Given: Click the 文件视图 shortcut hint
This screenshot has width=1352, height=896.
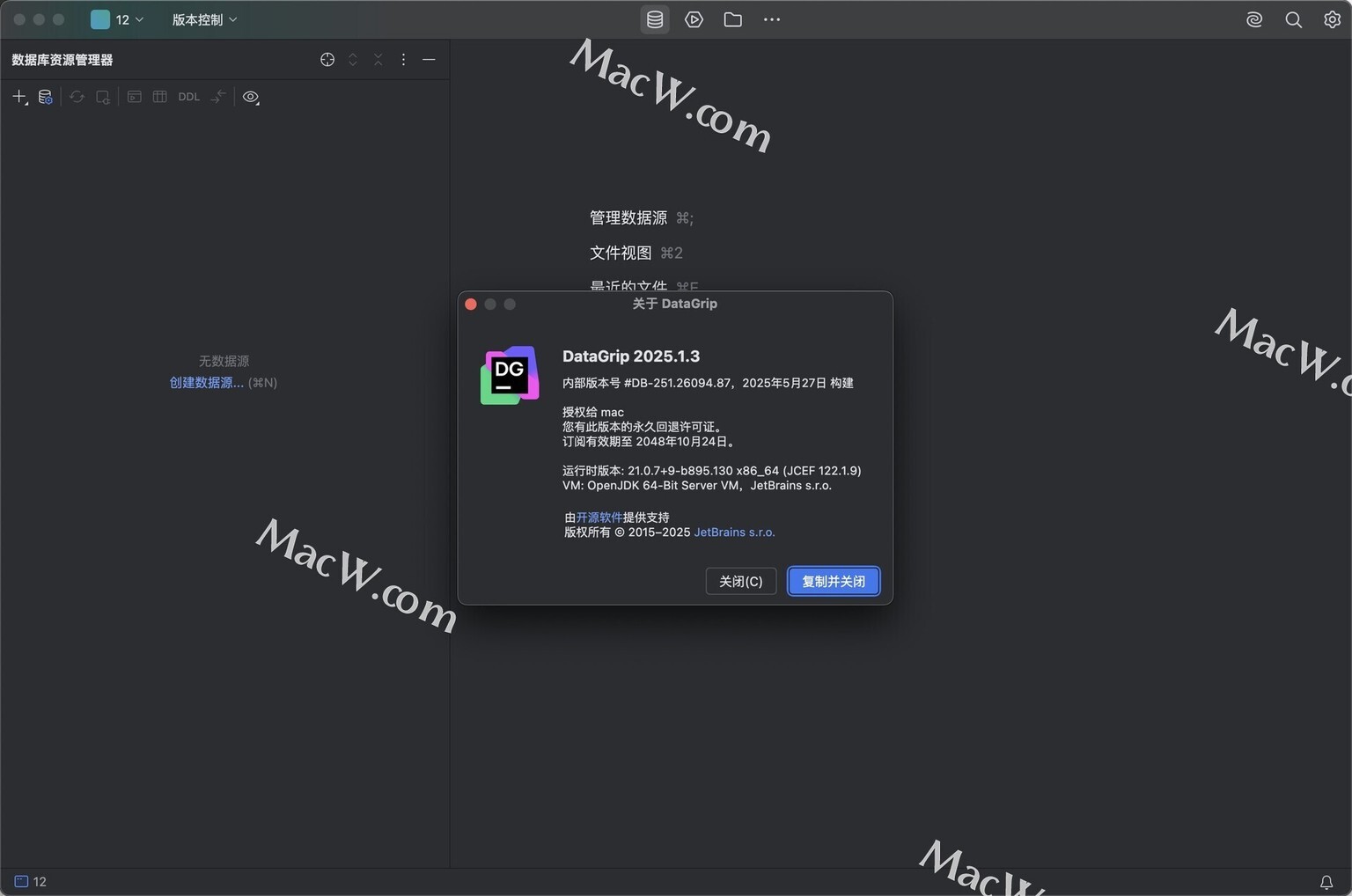Looking at the screenshot, I should tap(636, 253).
